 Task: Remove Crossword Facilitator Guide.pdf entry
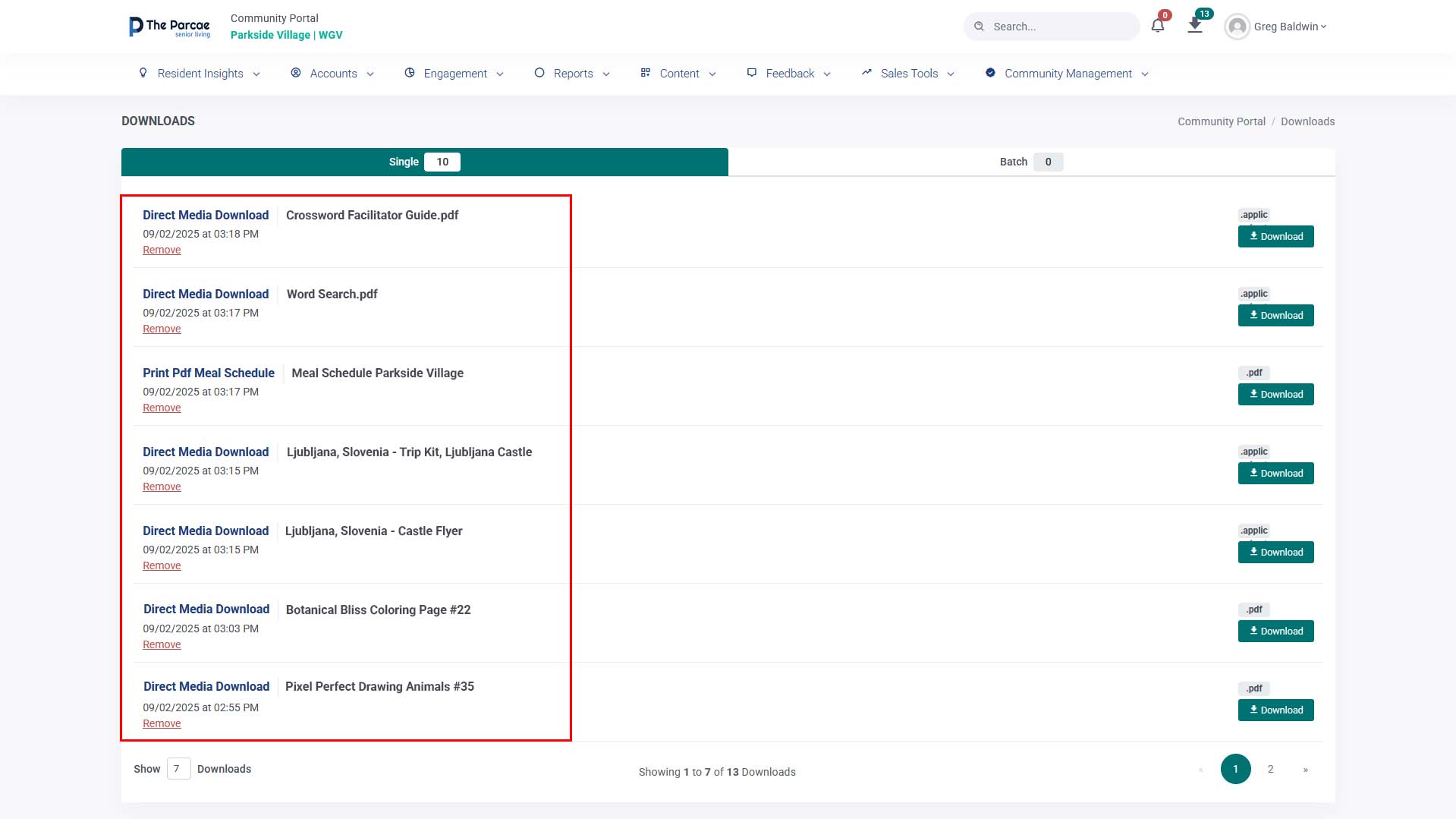(162, 250)
